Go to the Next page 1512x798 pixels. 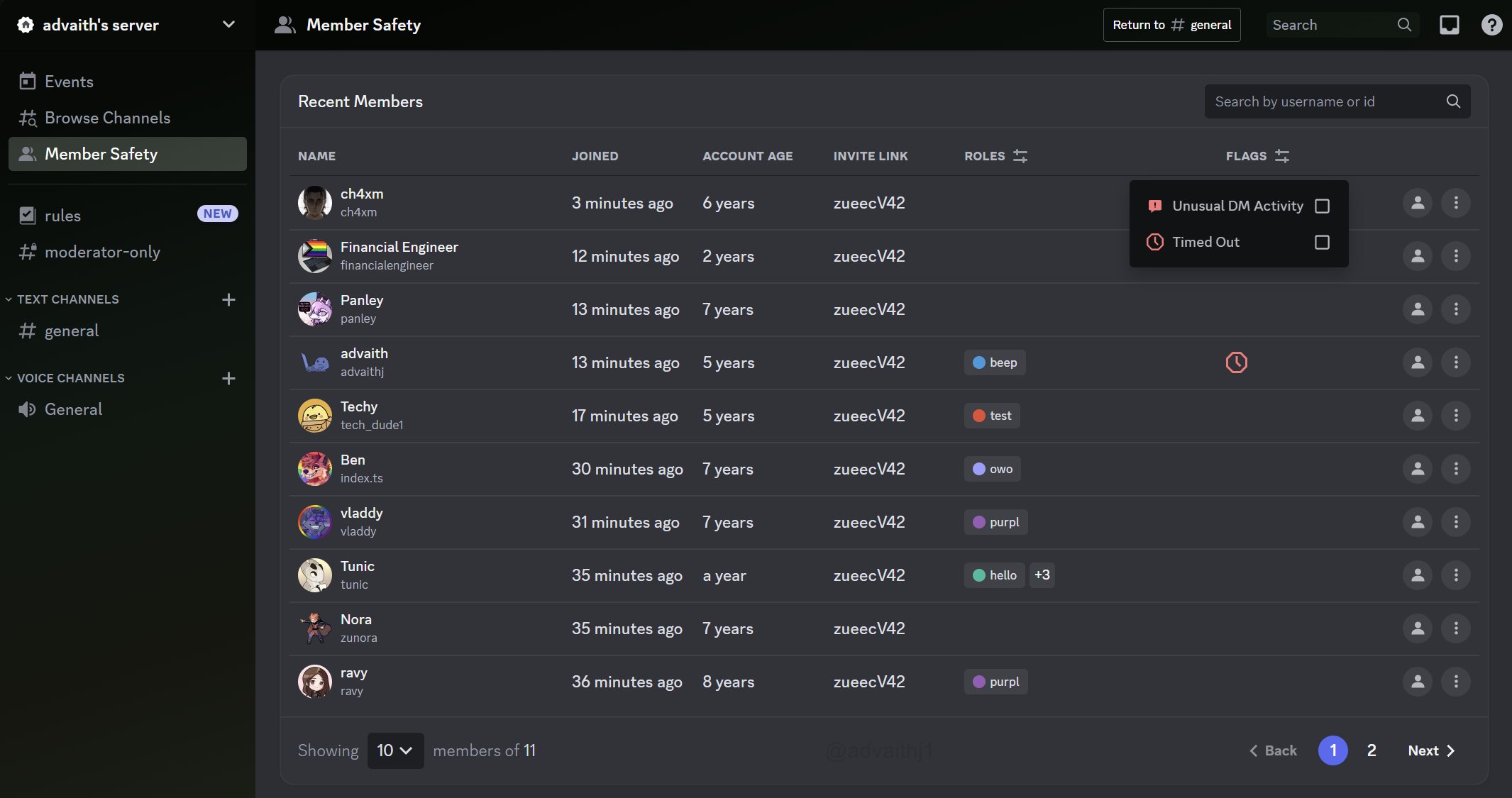[1430, 750]
